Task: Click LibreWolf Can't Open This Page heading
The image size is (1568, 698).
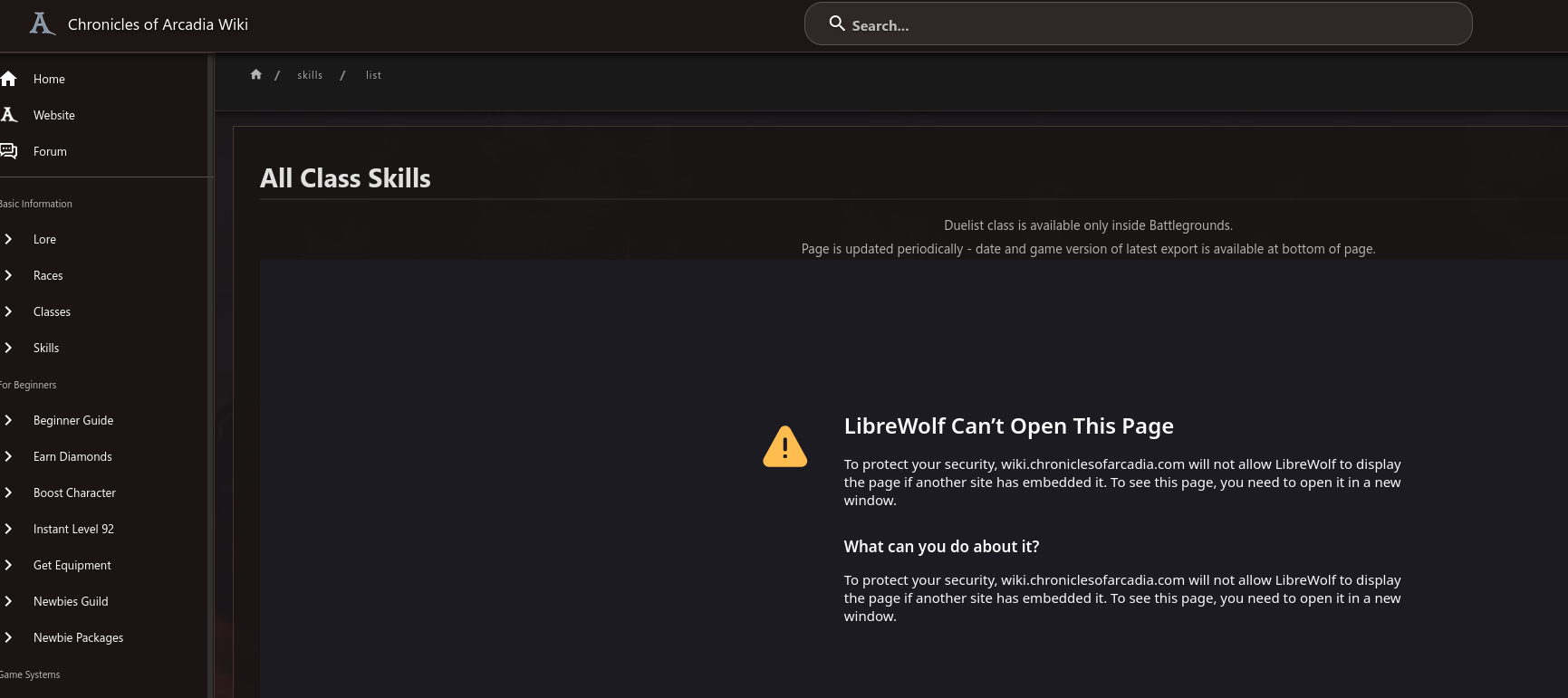Action: click(1008, 425)
